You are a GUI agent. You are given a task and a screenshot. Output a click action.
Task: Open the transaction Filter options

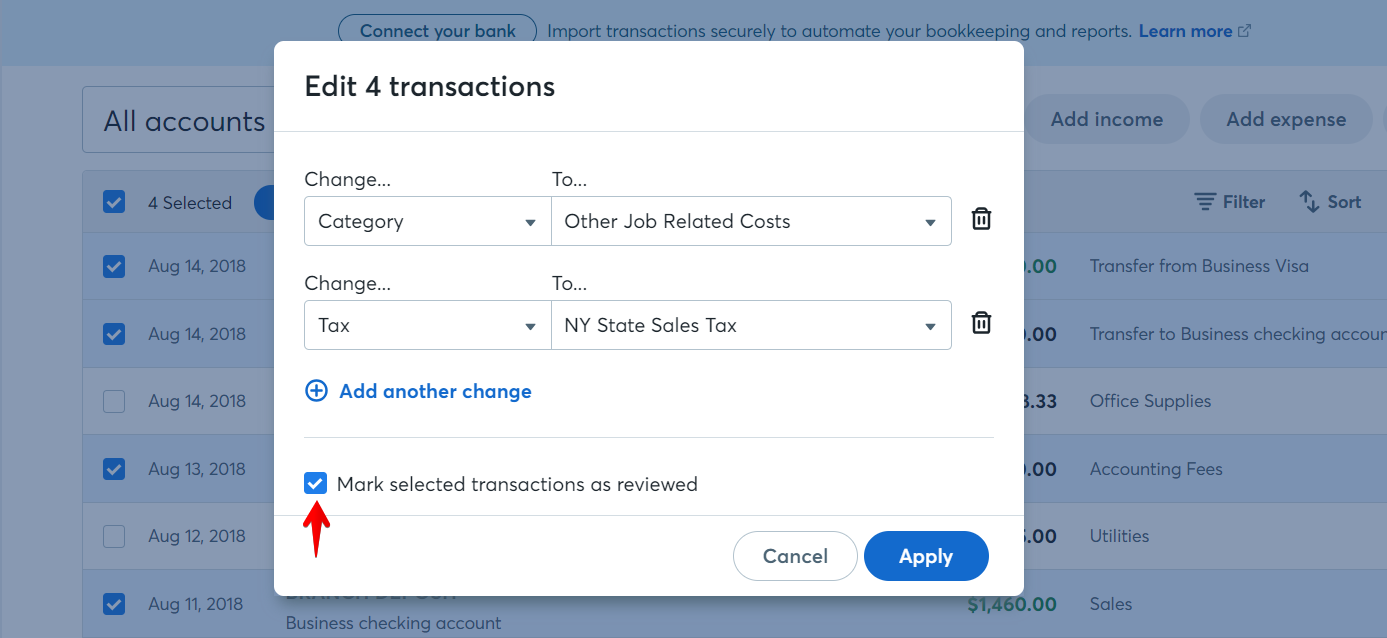pos(1229,201)
